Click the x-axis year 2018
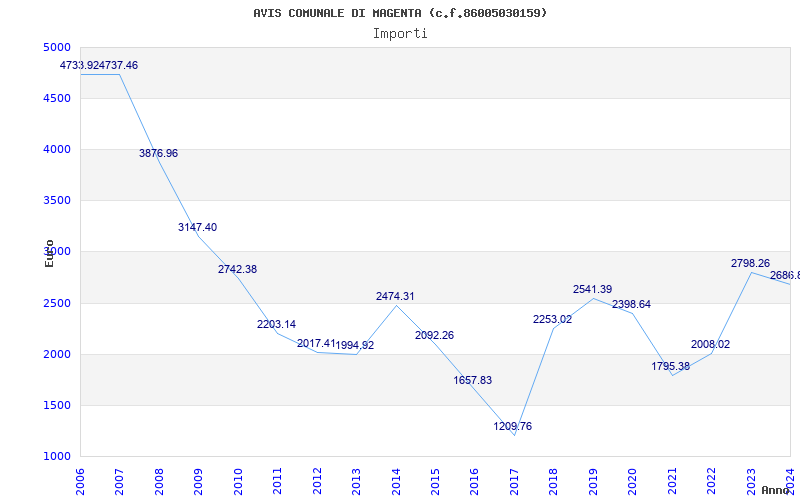The height and width of the screenshot is (500, 800). click(x=554, y=482)
